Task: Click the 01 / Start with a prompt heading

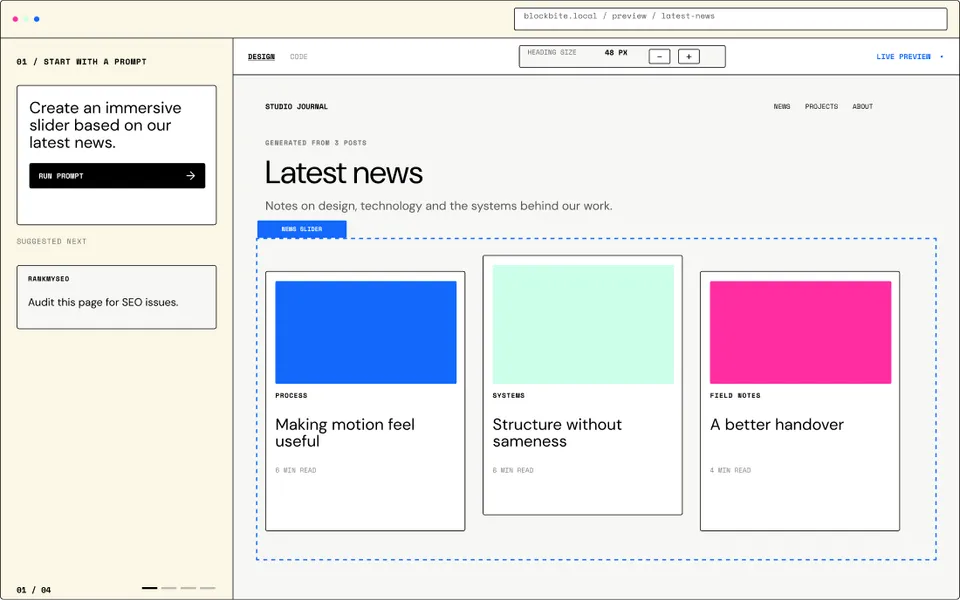Action: (x=81, y=62)
